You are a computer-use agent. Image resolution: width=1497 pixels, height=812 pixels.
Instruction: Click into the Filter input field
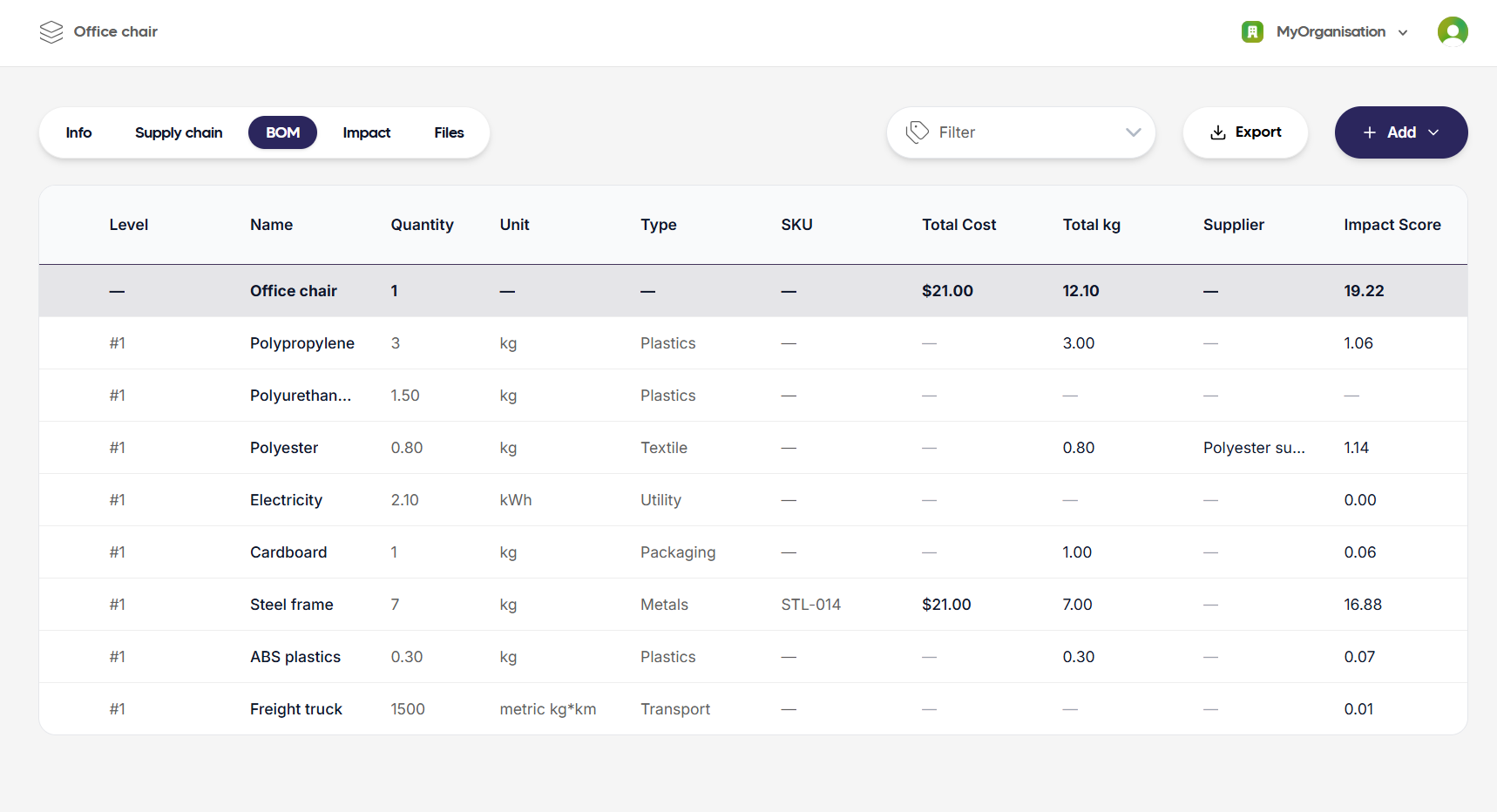pos(1021,132)
